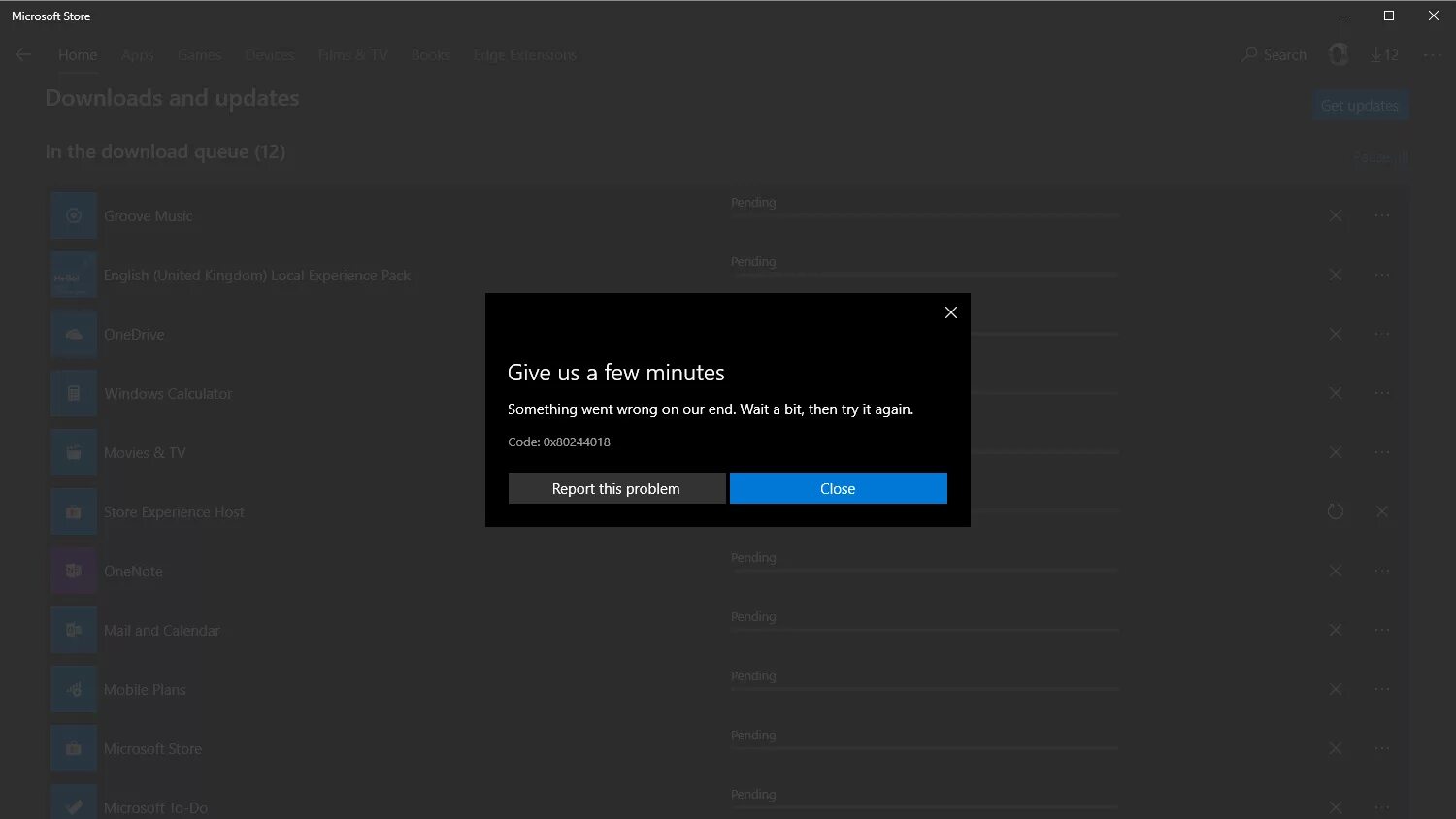Open the Books tab
This screenshot has height=819, width=1456.
pyautogui.click(x=430, y=55)
